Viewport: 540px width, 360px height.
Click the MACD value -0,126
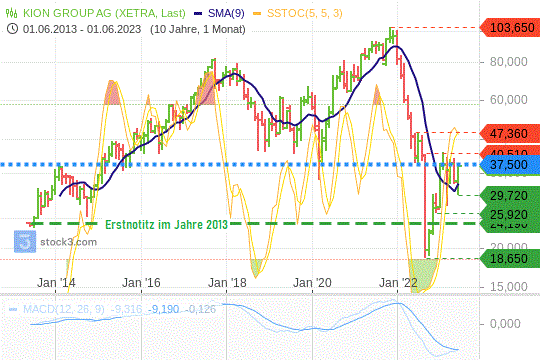click(200, 309)
